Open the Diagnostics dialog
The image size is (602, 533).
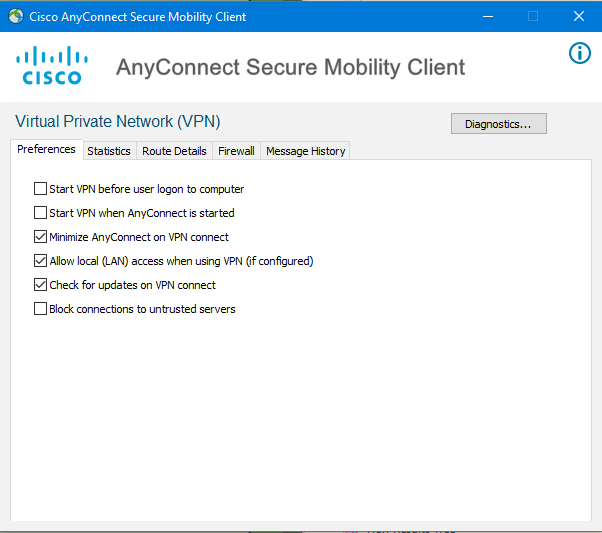click(498, 124)
